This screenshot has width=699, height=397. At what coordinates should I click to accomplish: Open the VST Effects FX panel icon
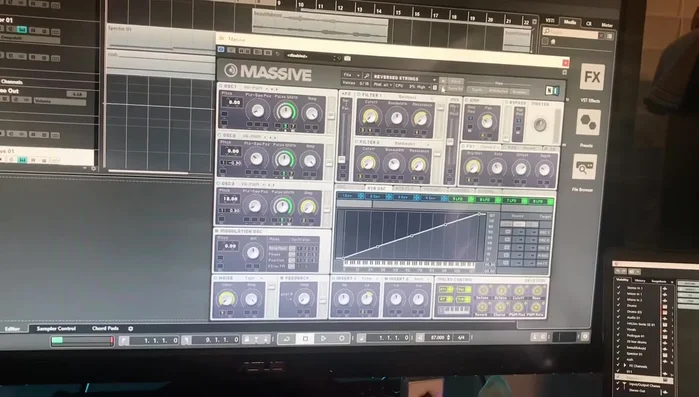click(592, 77)
